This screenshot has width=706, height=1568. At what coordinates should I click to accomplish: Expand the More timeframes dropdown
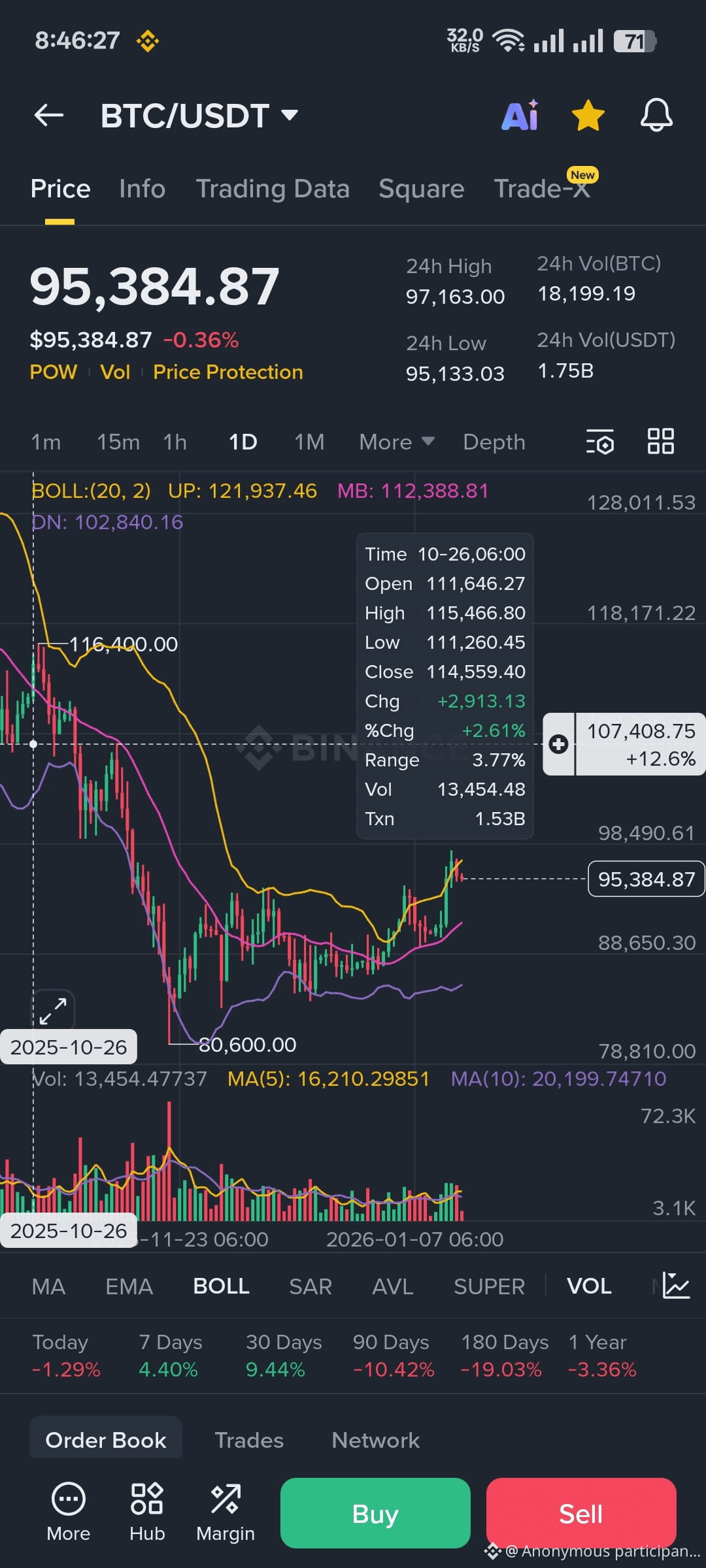click(x=397, y=442)
